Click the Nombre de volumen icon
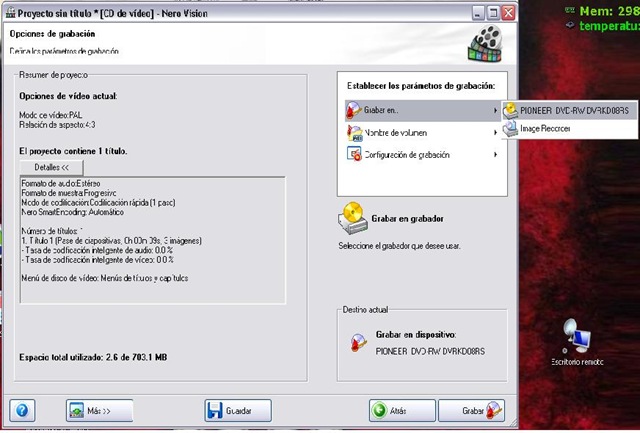This screenshot has height=433, width=640. [354, 133]
